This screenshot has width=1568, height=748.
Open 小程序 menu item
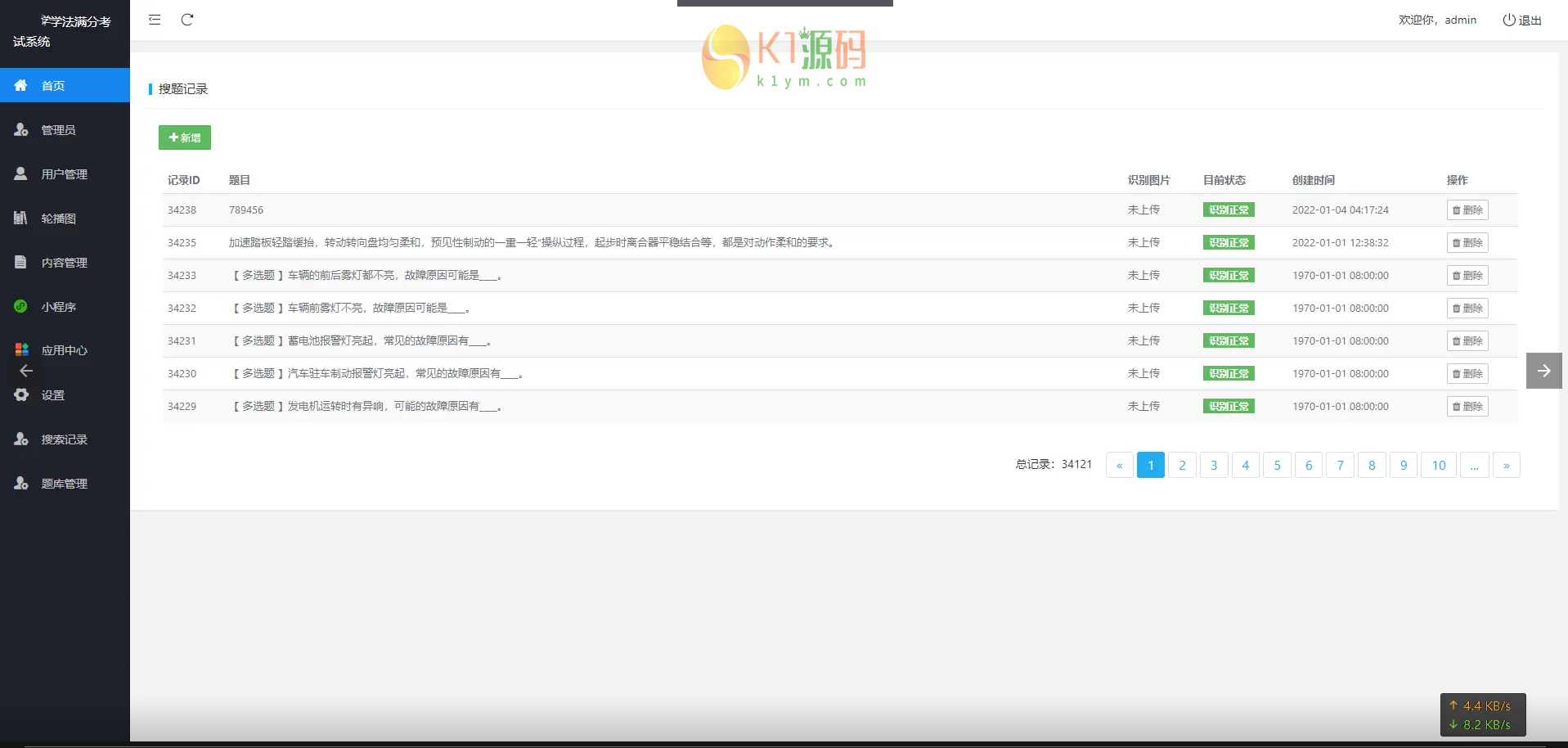[65, 306]
